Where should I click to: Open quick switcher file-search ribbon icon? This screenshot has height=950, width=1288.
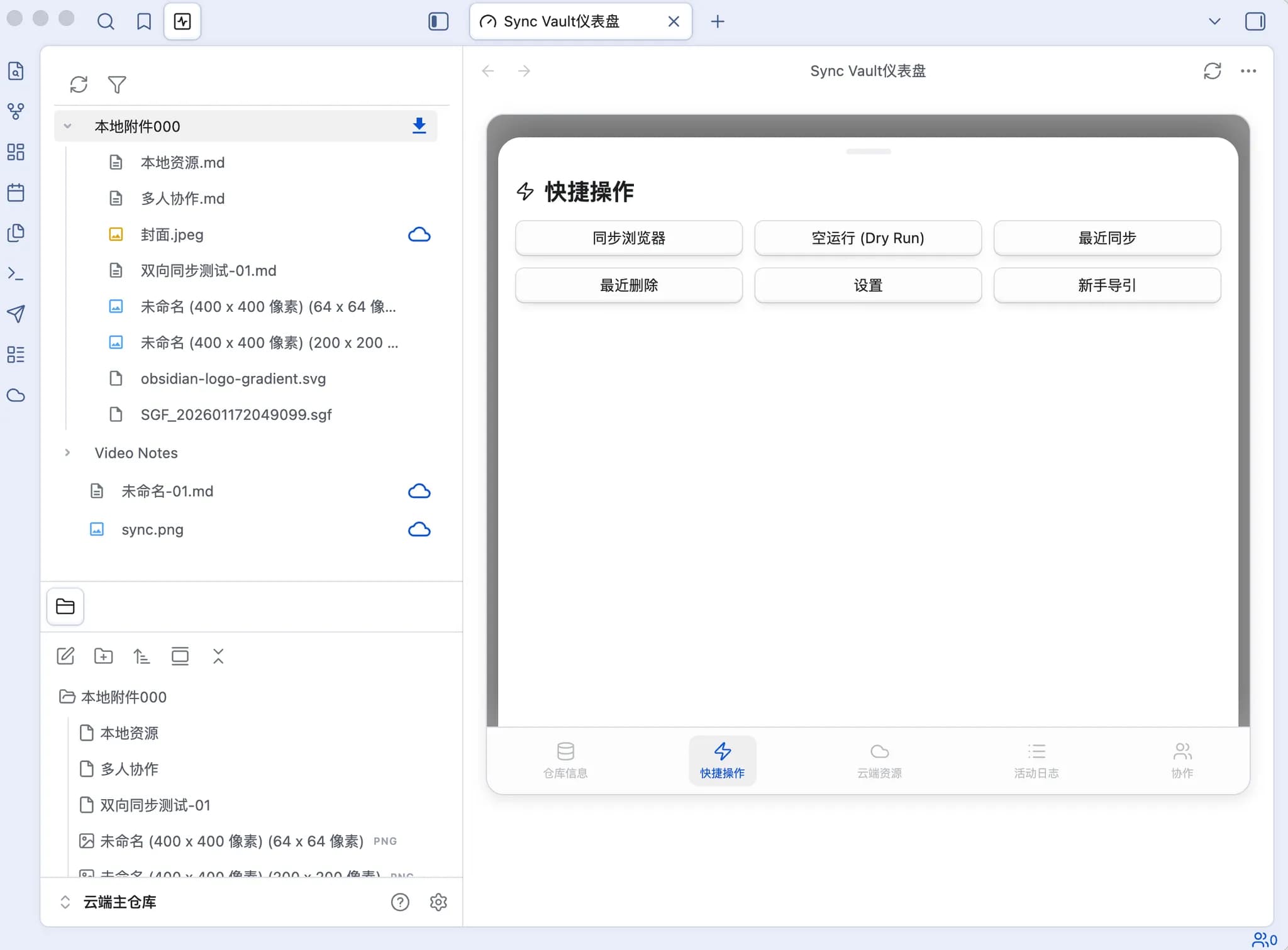pyautogui.click(x=16, y=70)
